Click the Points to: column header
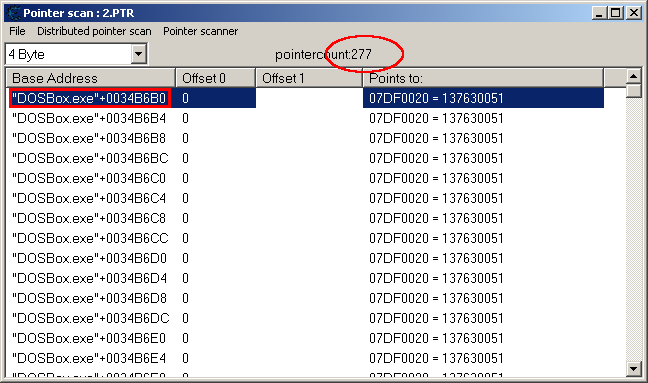The height and width of the screenshot is (383, 648). pyautogui.click(x=483, y=78)
